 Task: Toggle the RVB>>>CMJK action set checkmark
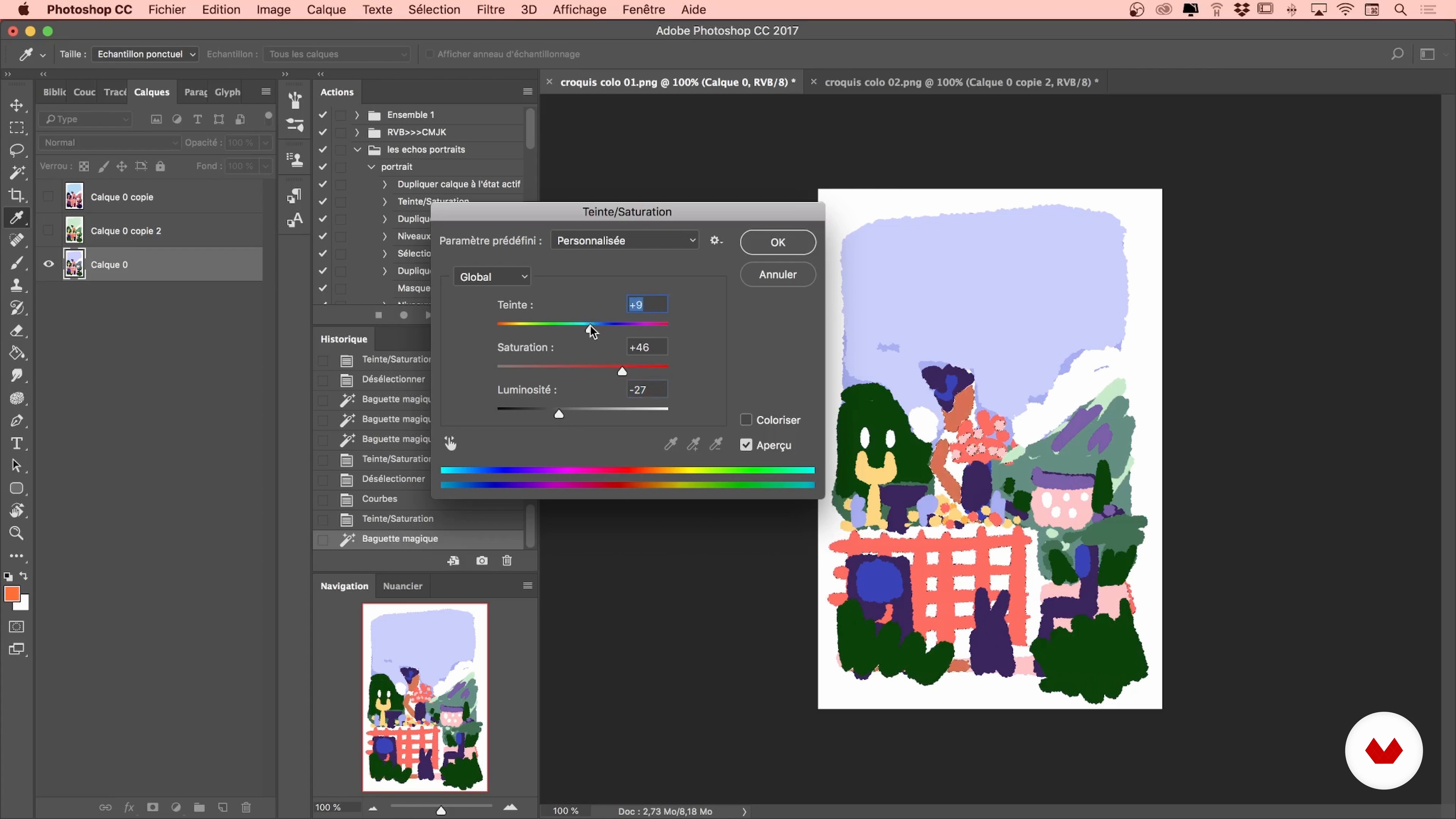point(323,132)
